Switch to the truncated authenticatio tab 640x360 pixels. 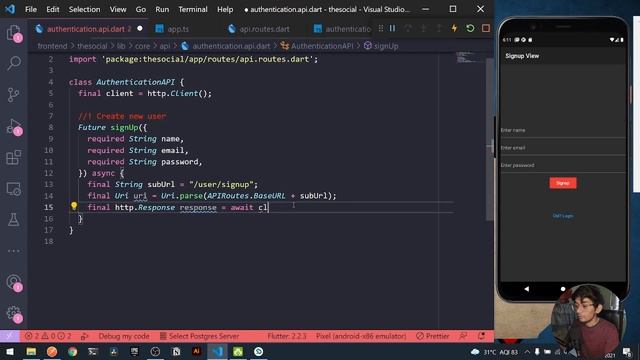point(342,29)
